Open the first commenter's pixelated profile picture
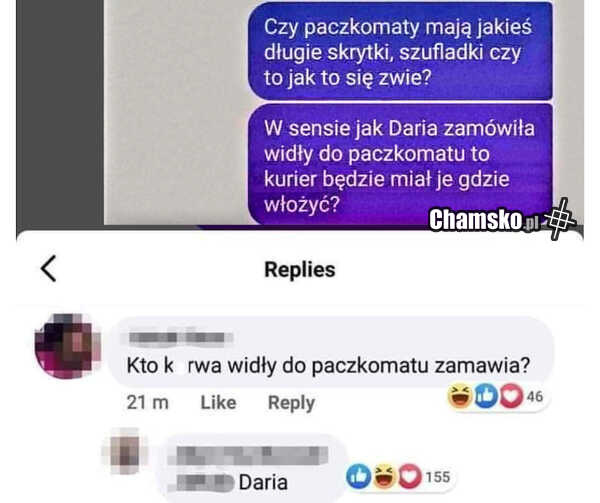 (x=68, y=346)
